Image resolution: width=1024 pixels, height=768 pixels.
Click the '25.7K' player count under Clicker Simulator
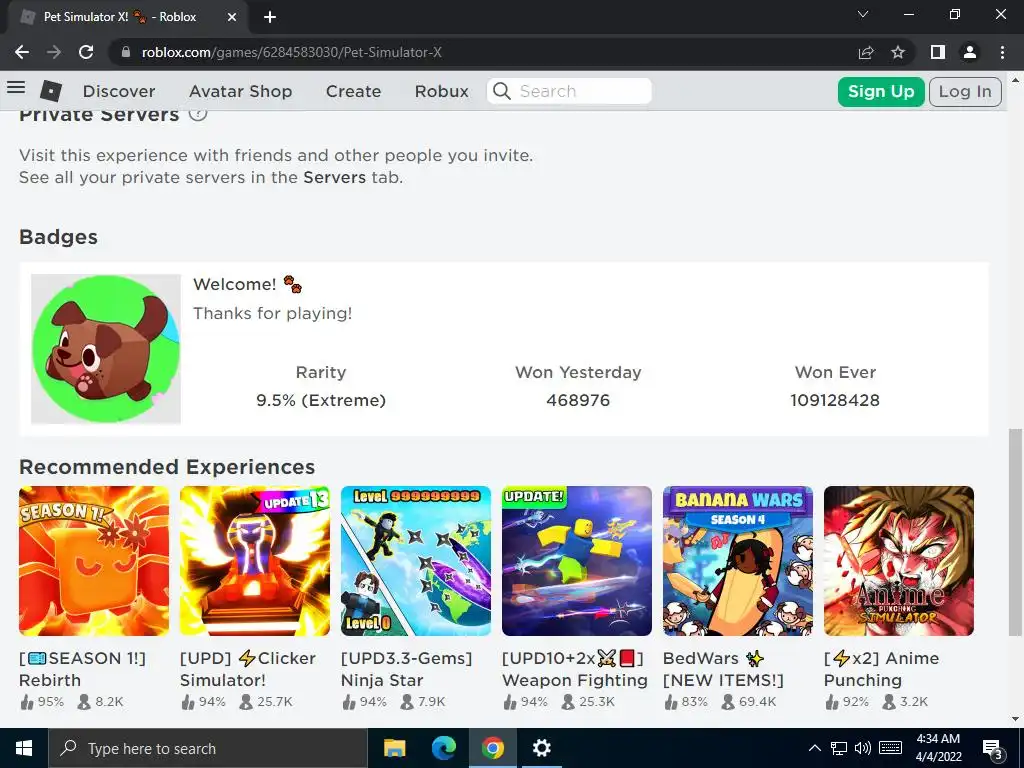275,702
